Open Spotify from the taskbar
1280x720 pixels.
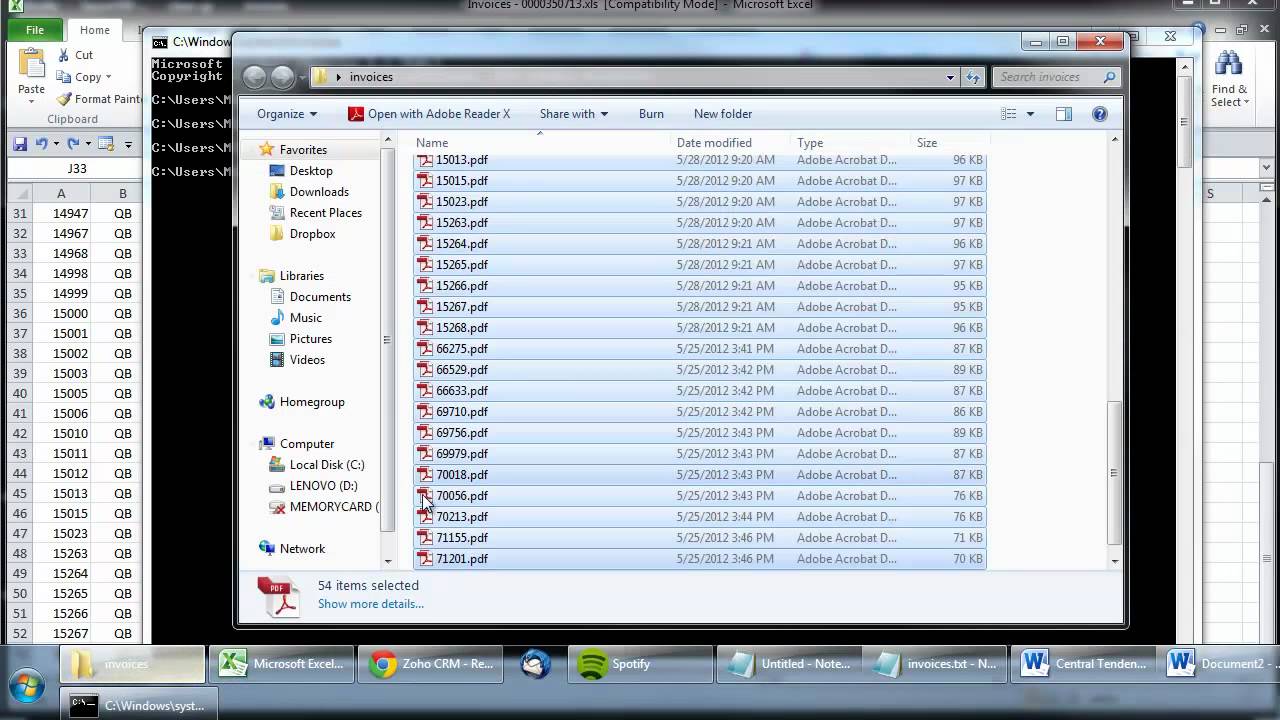click(640, 664)
